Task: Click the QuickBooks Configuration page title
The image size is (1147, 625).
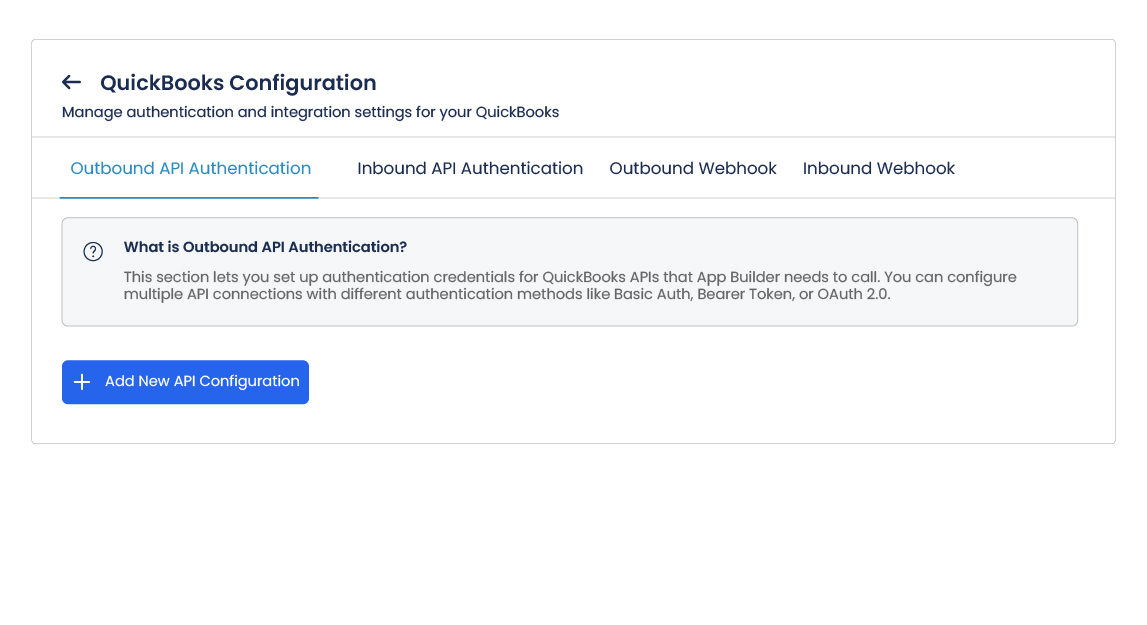Action: pos(238,82)
